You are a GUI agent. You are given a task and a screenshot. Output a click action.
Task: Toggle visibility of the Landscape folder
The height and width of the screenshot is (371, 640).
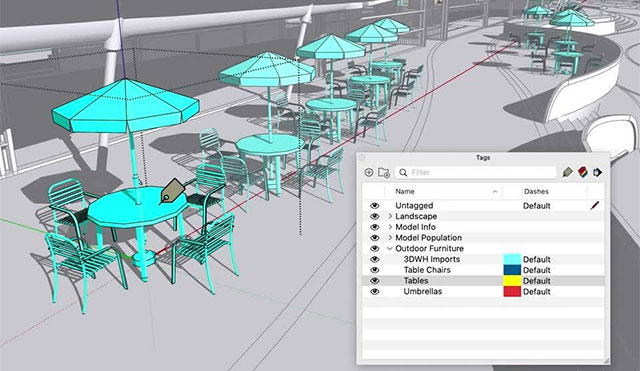pos(374,216)
